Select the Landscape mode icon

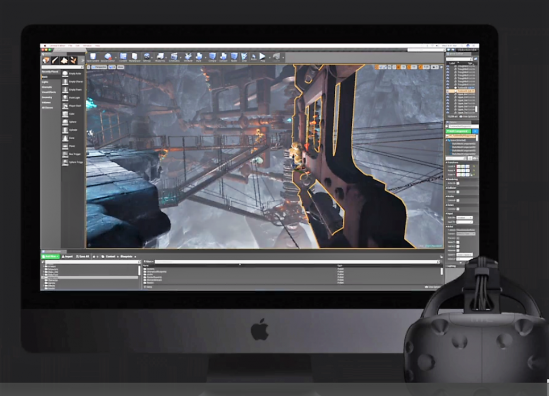point(64,60)
